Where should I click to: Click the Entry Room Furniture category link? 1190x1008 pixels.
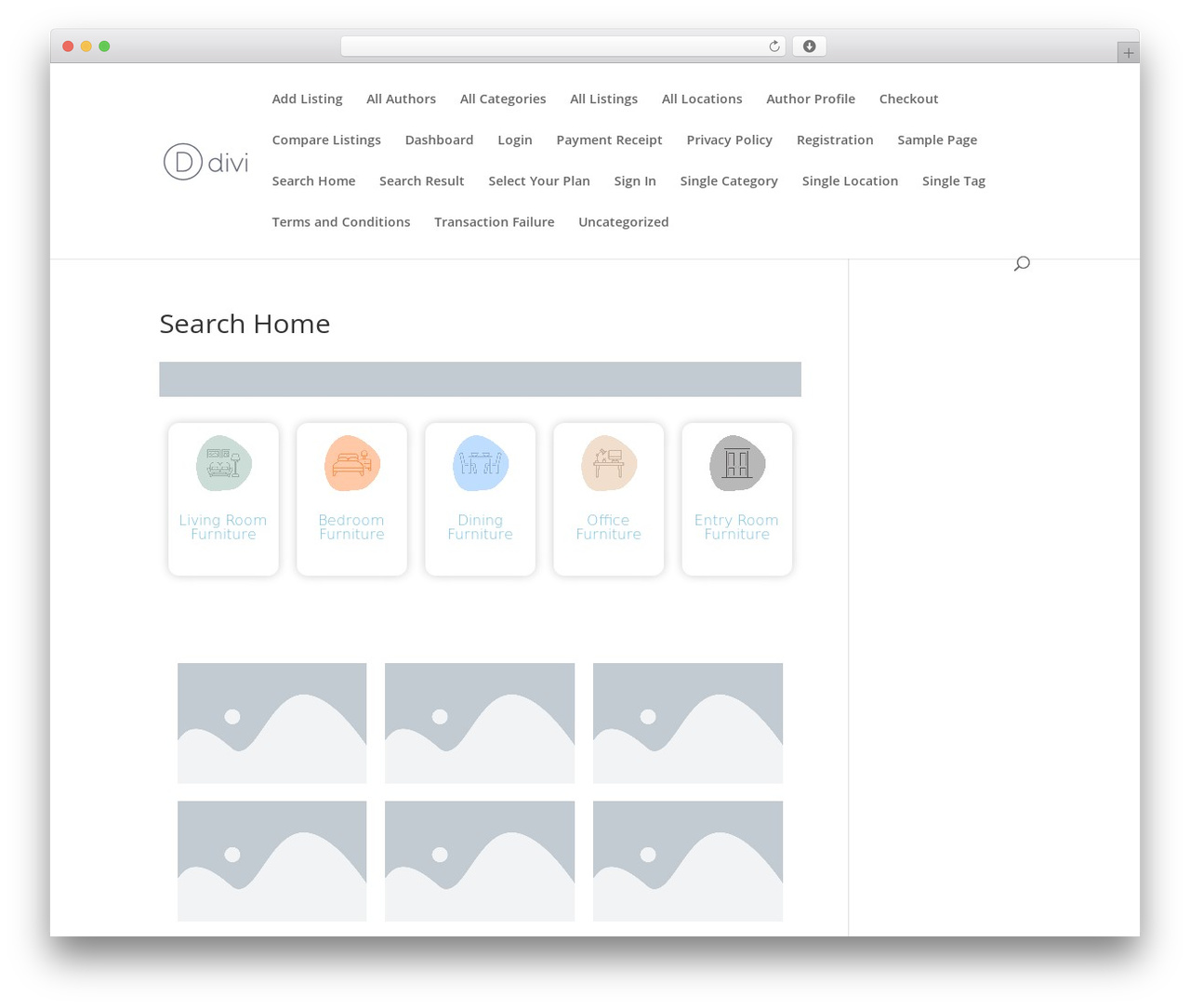point(736,527)
